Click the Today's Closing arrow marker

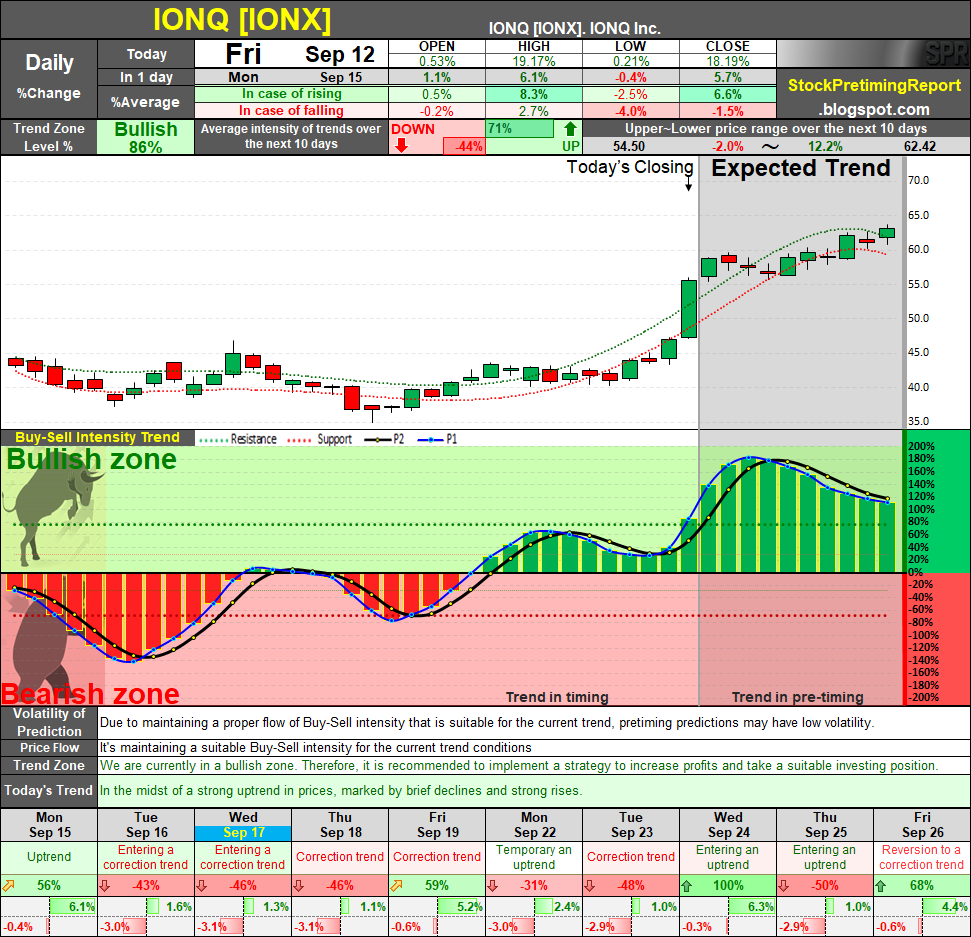point(689,185)
